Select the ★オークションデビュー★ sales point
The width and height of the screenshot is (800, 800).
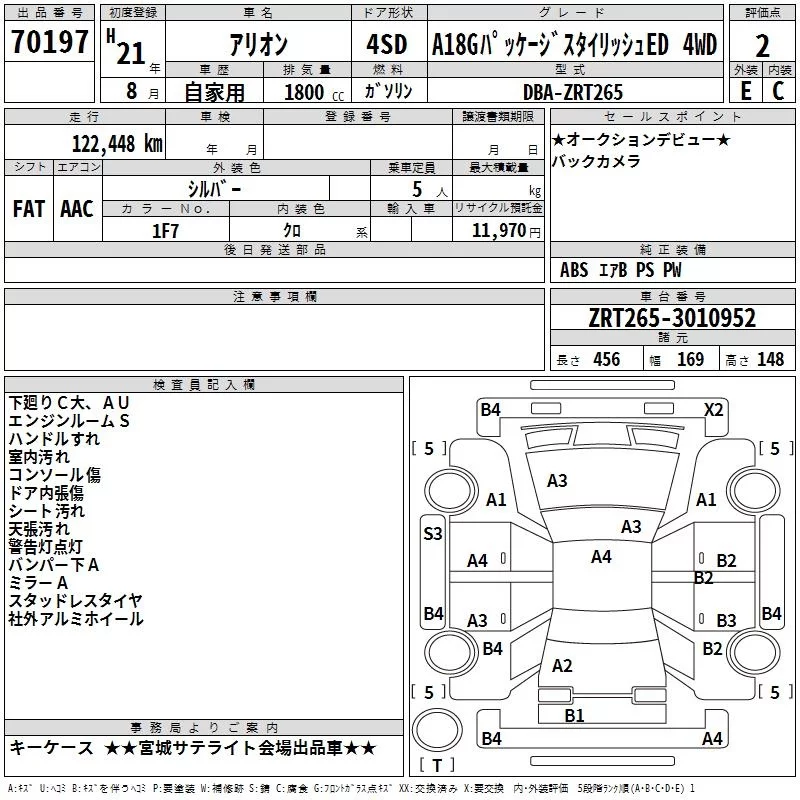point(641,139)
